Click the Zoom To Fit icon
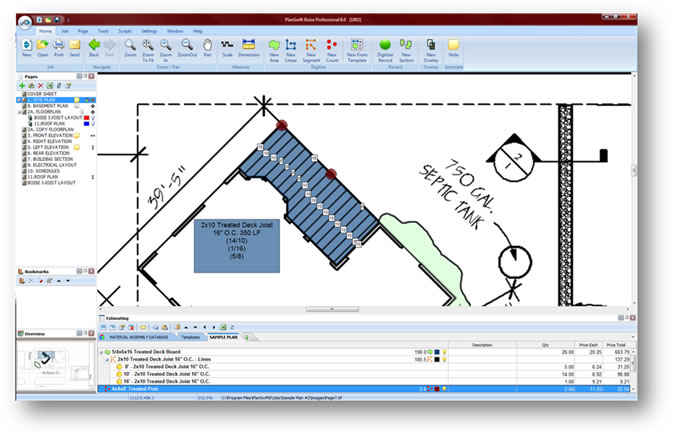Viewport: 673px width, 435px height. click(x=147, y=46)
